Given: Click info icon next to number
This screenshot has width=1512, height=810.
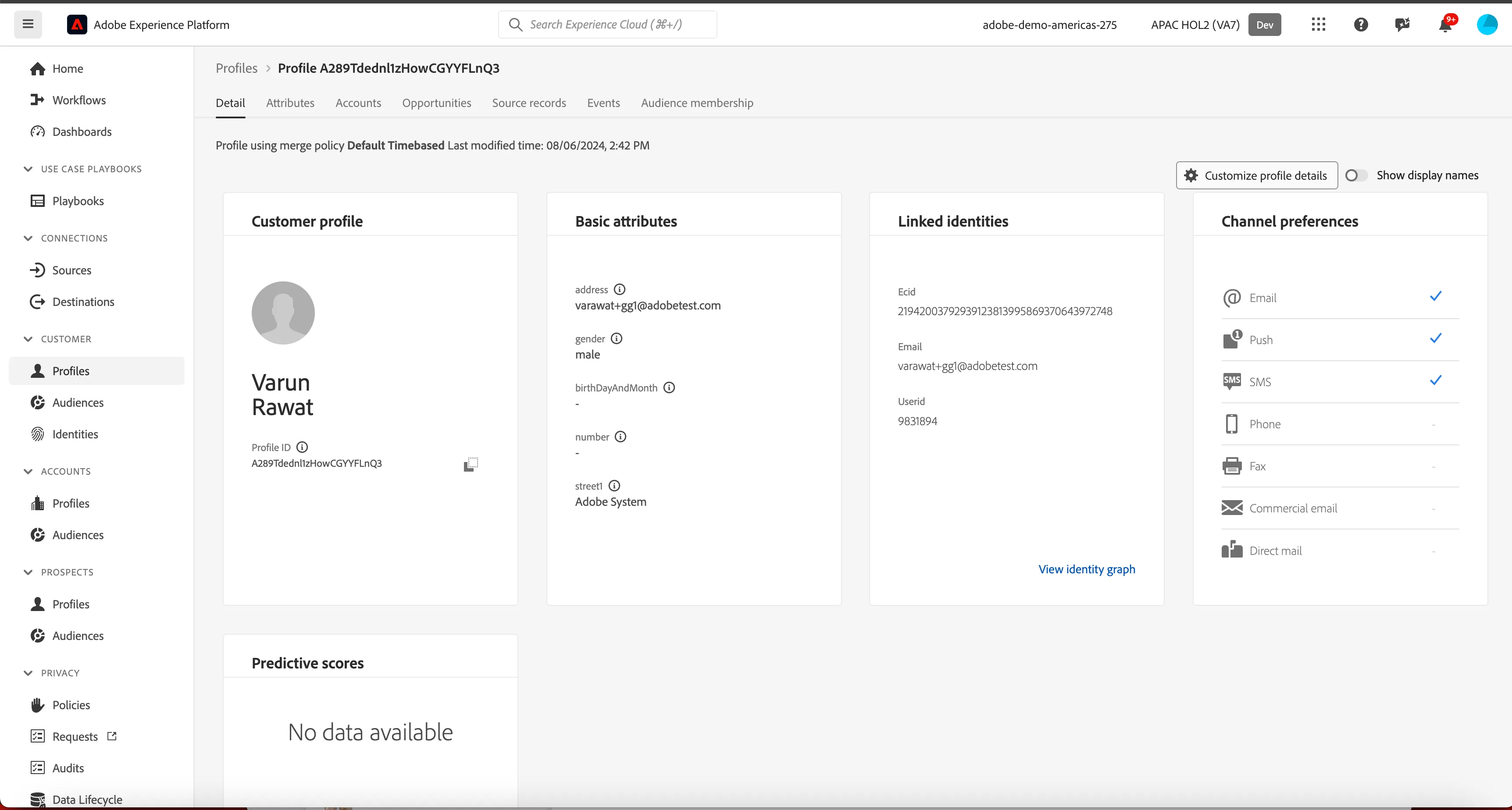Looking at the screenshot, I should pyautogui.click(x=620, y=437).
